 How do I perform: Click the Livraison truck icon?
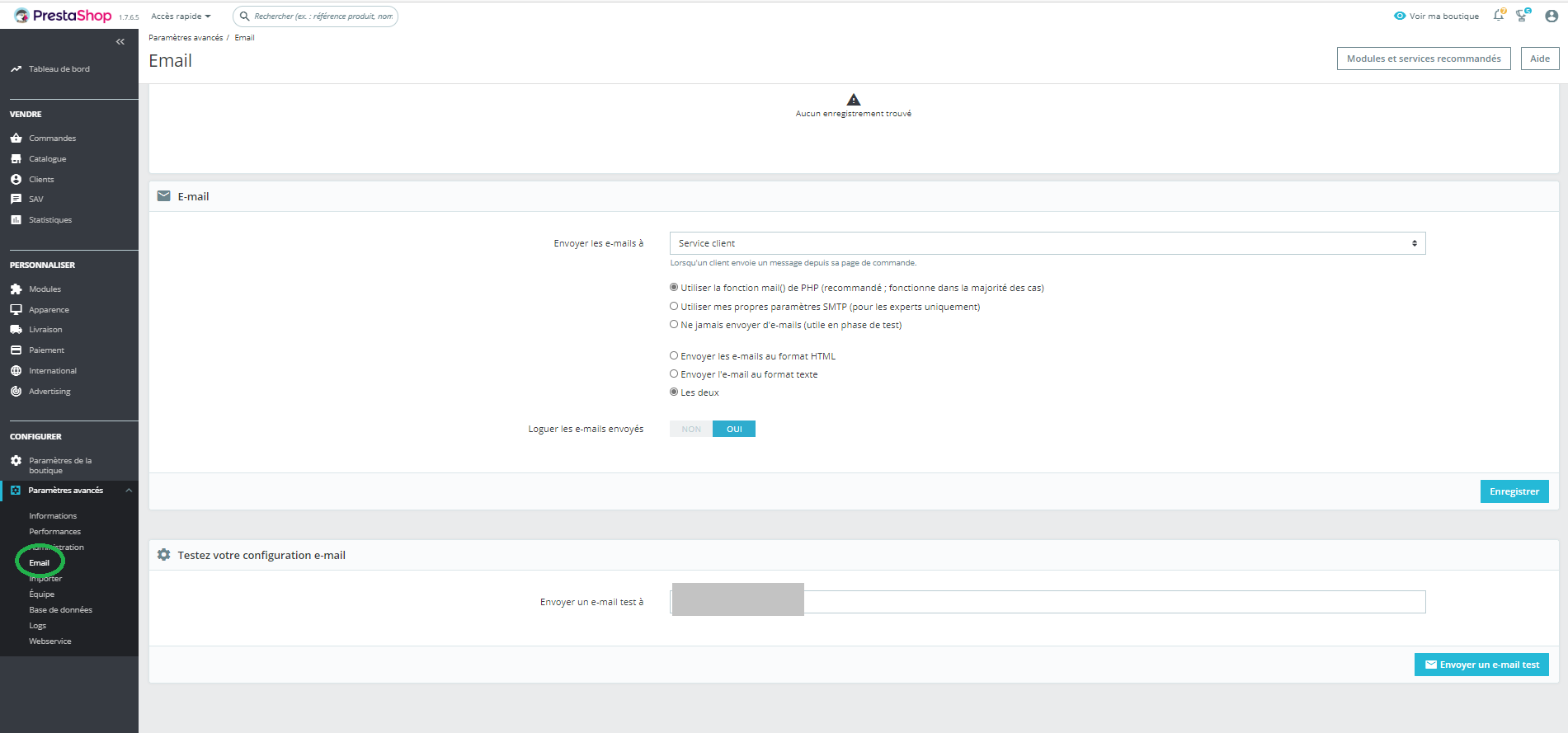coord(16,329)
